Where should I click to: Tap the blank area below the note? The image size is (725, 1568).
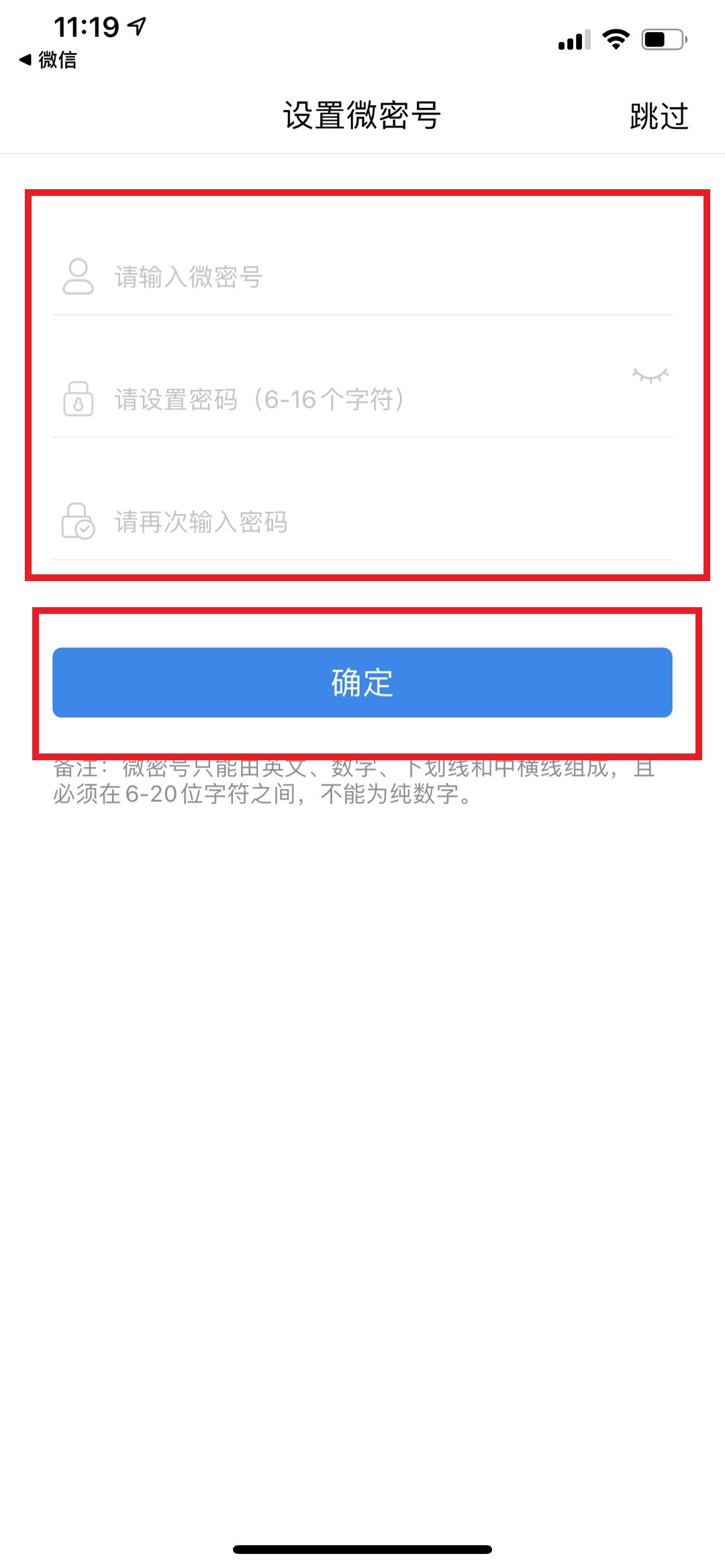coord(362,1141)
